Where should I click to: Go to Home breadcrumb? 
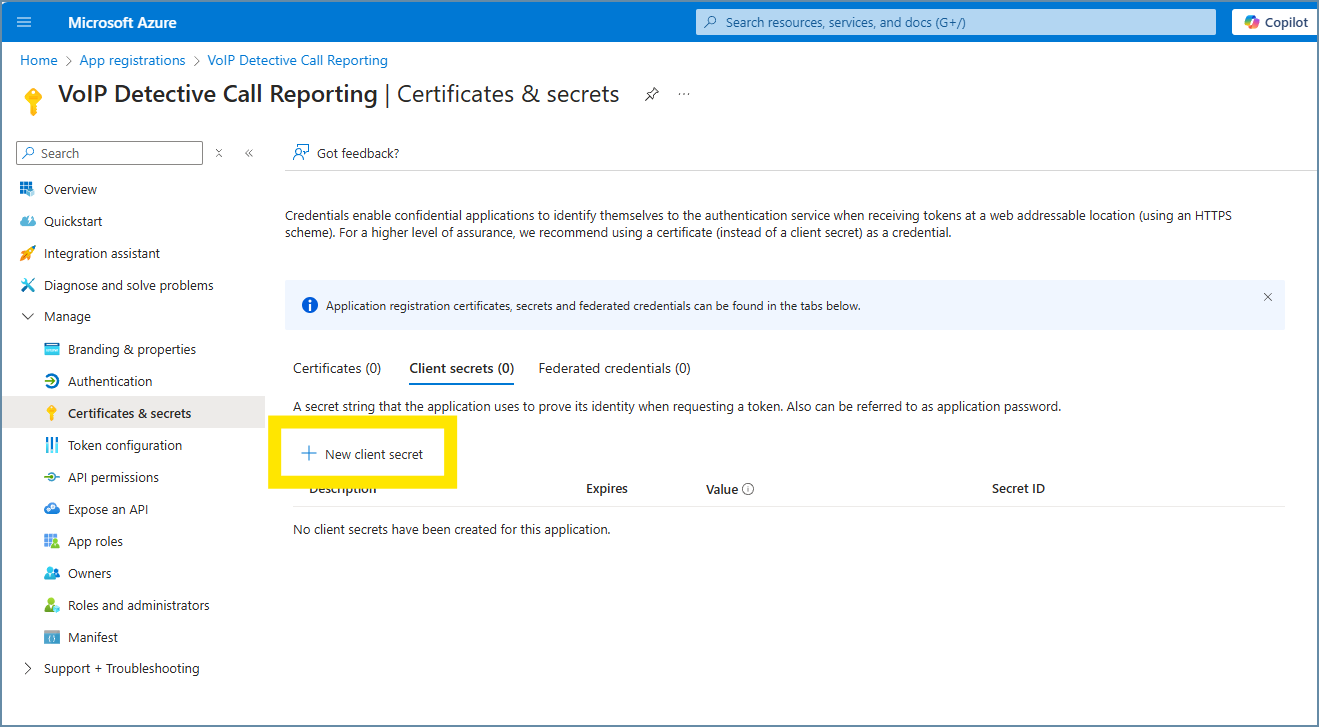point(39,60)
